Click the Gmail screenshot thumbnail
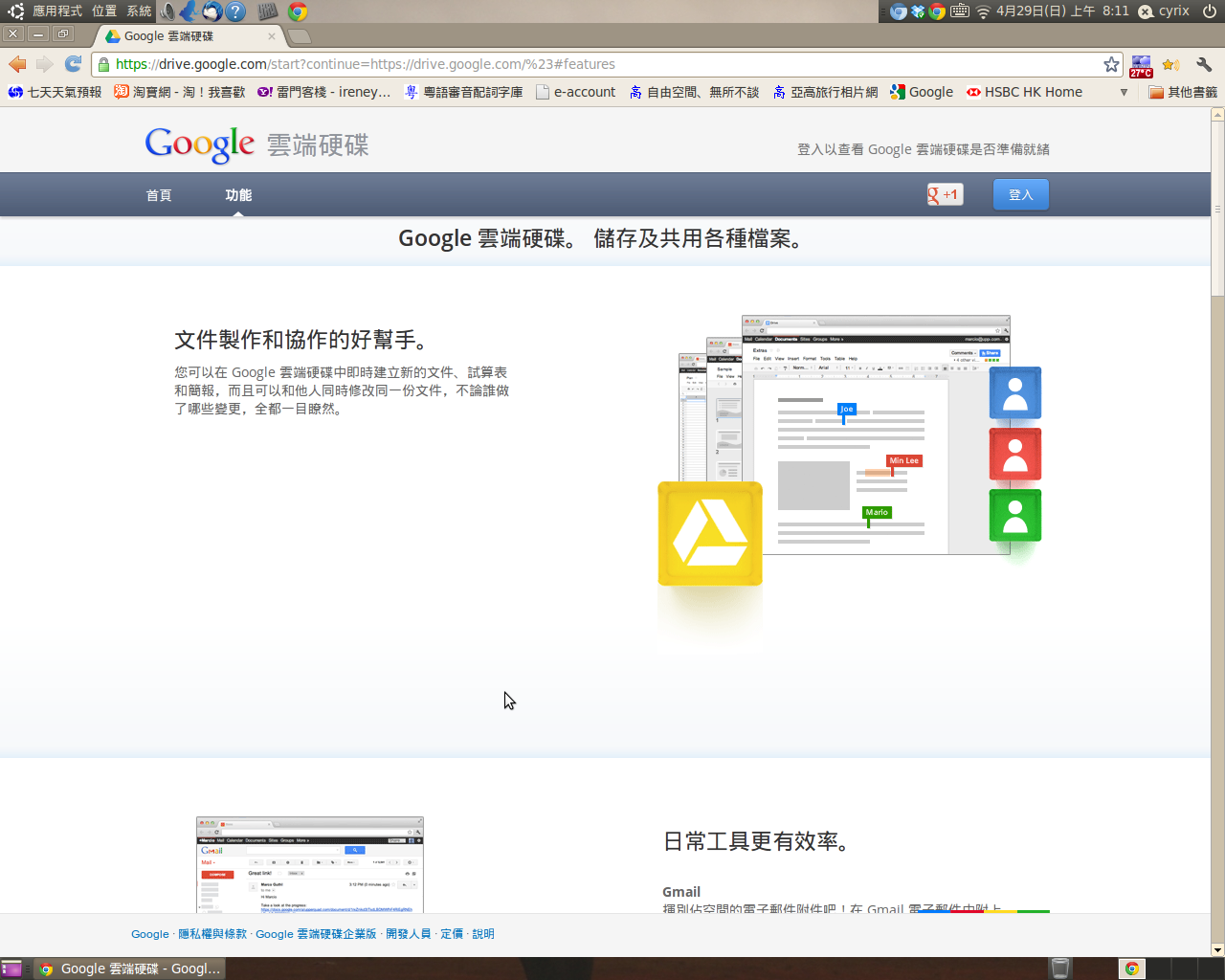Screen dimensions: 1225x980 pos(310,865)
